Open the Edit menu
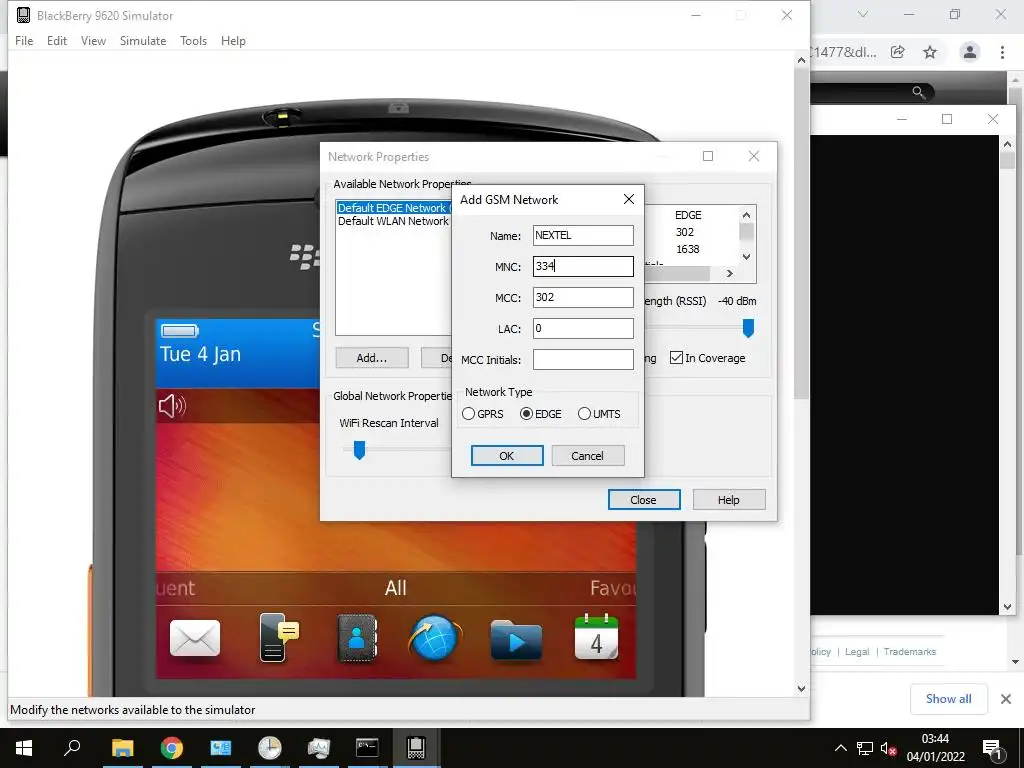This screenshot has width=1024, height=768. click(57, 40)
